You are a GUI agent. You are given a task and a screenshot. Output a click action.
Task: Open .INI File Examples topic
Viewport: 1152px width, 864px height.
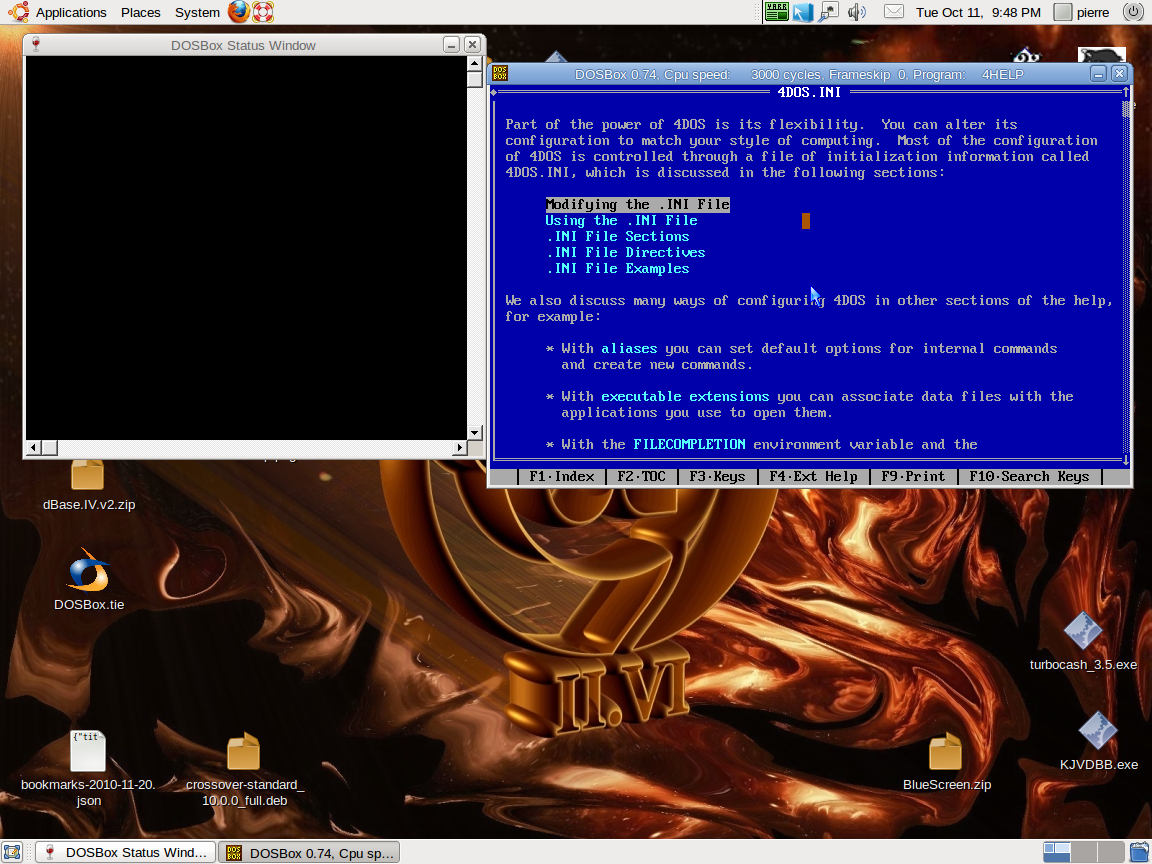(617, 269)
